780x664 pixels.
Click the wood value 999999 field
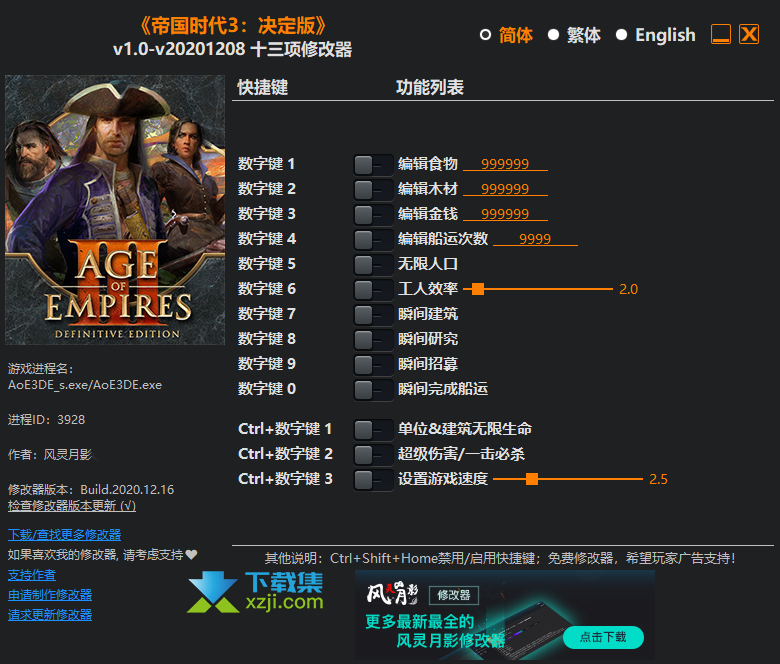click(x=505, y=189)
